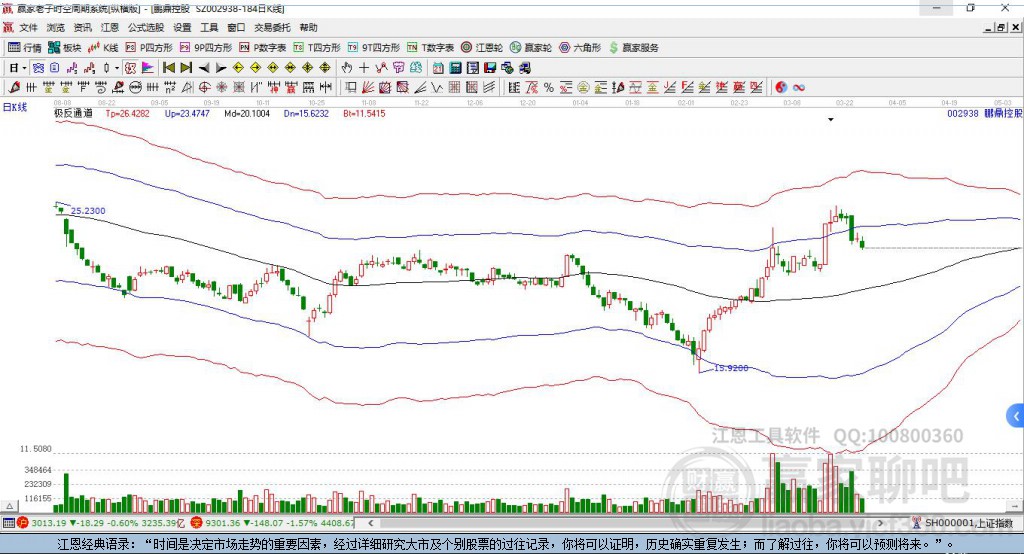Click the 极反通道 indicator label

(x=73, y=113)
